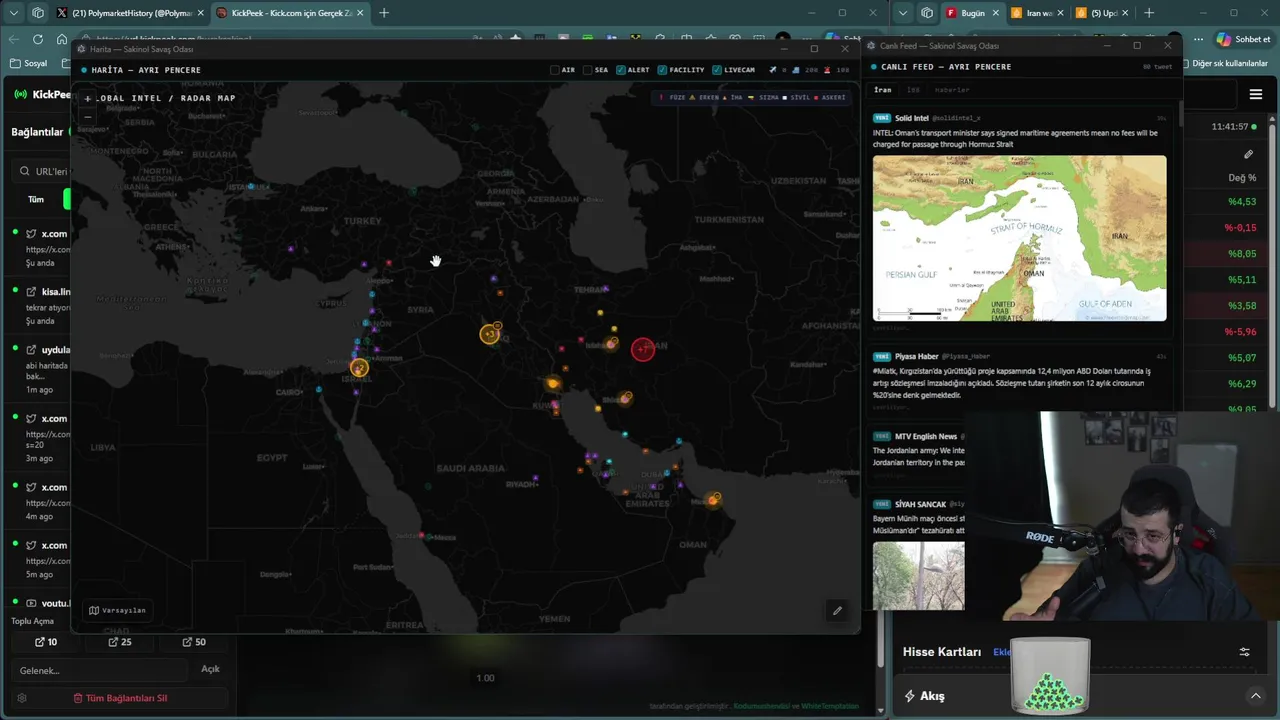Image resolution: width=1280 pixels, height=720 pixels.
Task: Click the Açık button
Action: (x=210, y=669)
